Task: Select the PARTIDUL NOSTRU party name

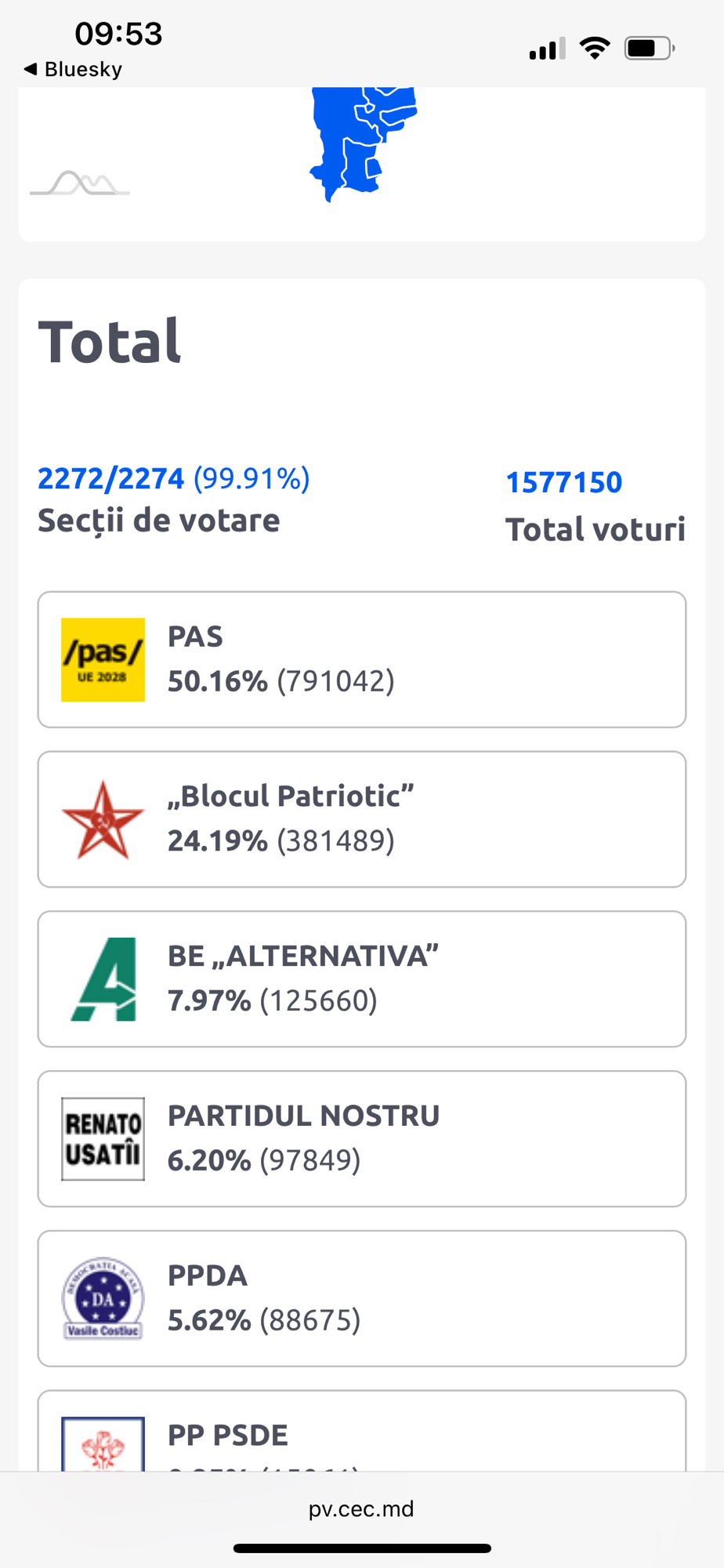Action: 303,1116
